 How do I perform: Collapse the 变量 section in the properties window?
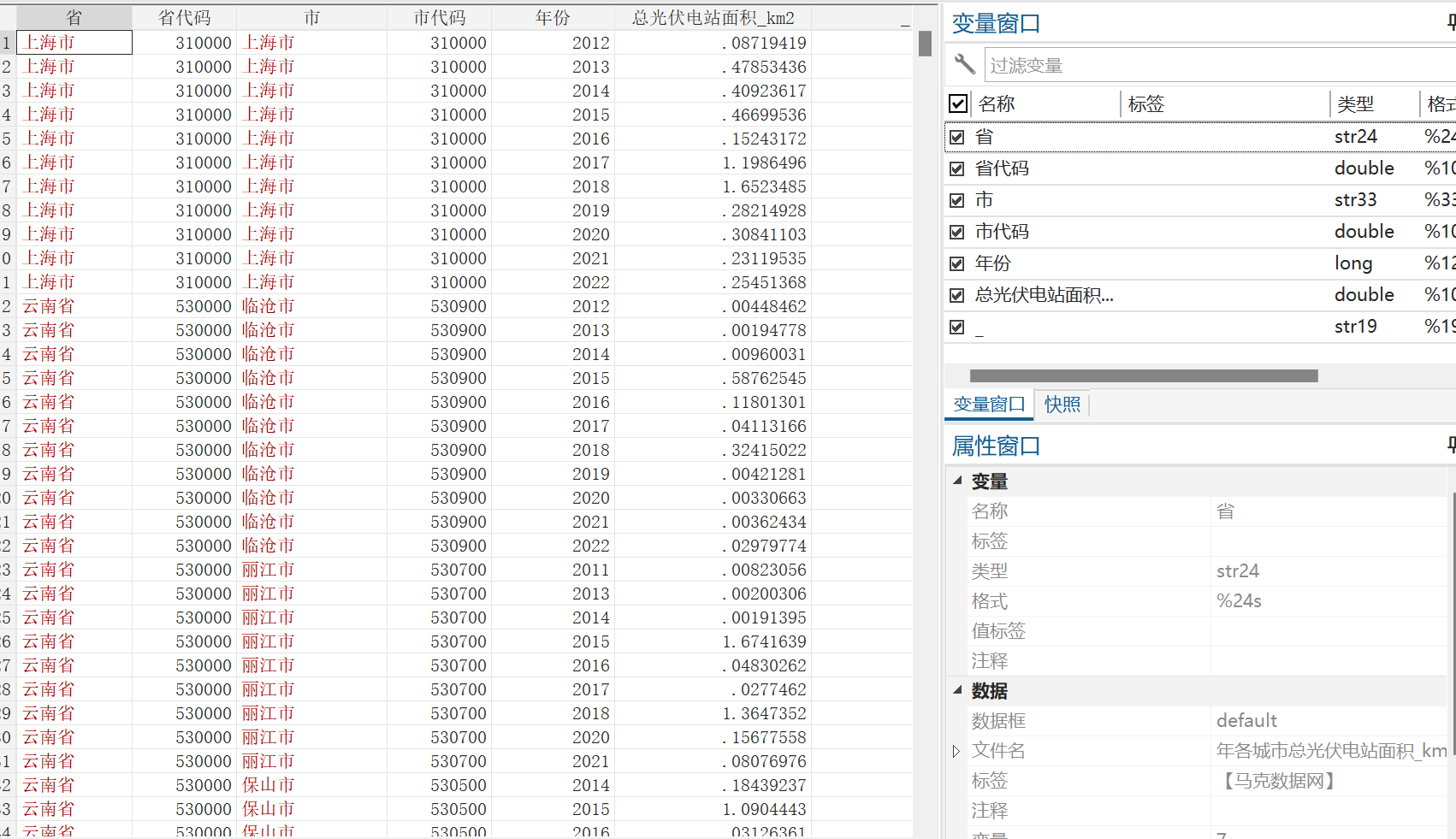957,481
